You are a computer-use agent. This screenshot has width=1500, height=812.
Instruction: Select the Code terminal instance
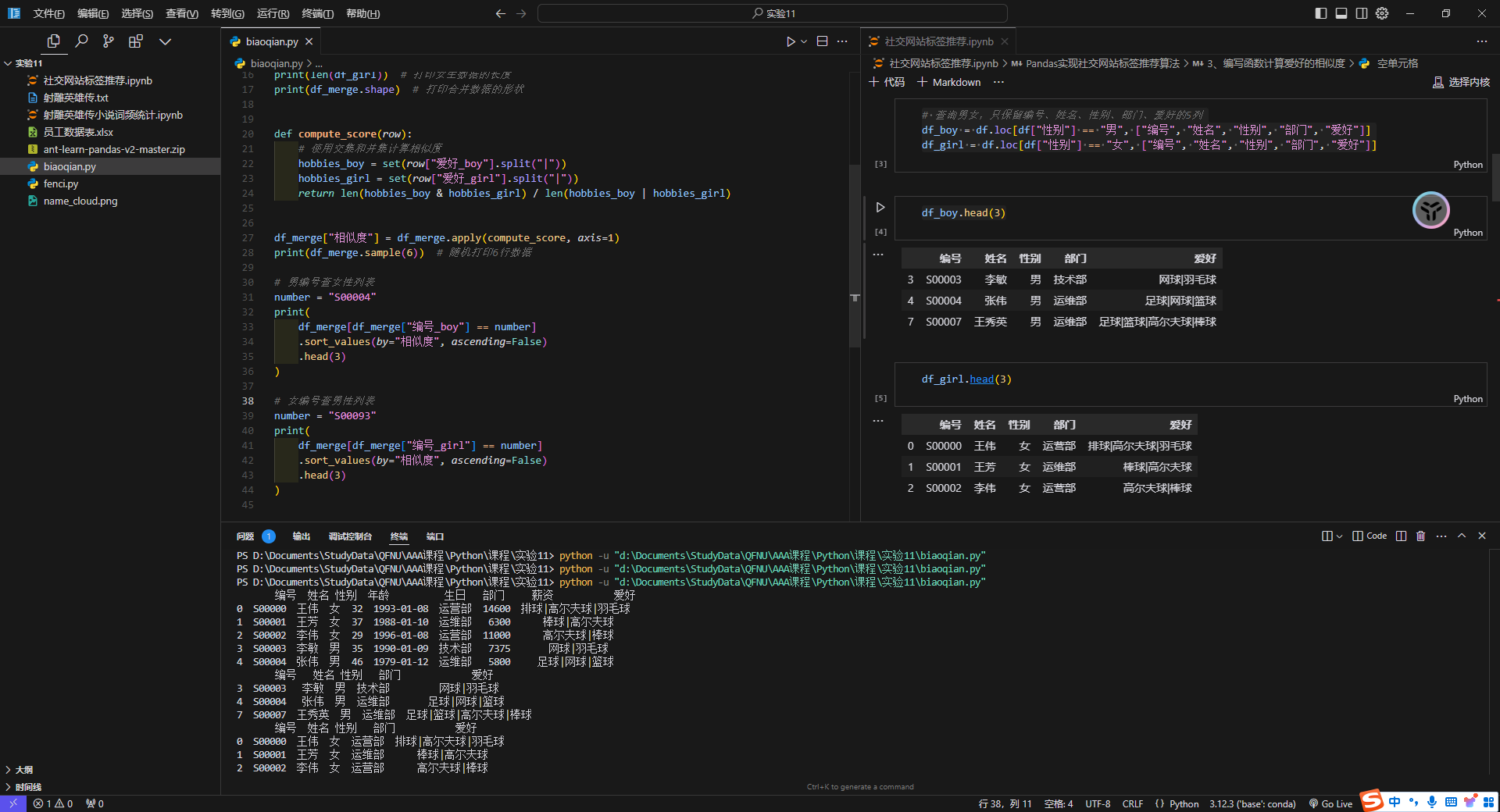coord(1370,536)
